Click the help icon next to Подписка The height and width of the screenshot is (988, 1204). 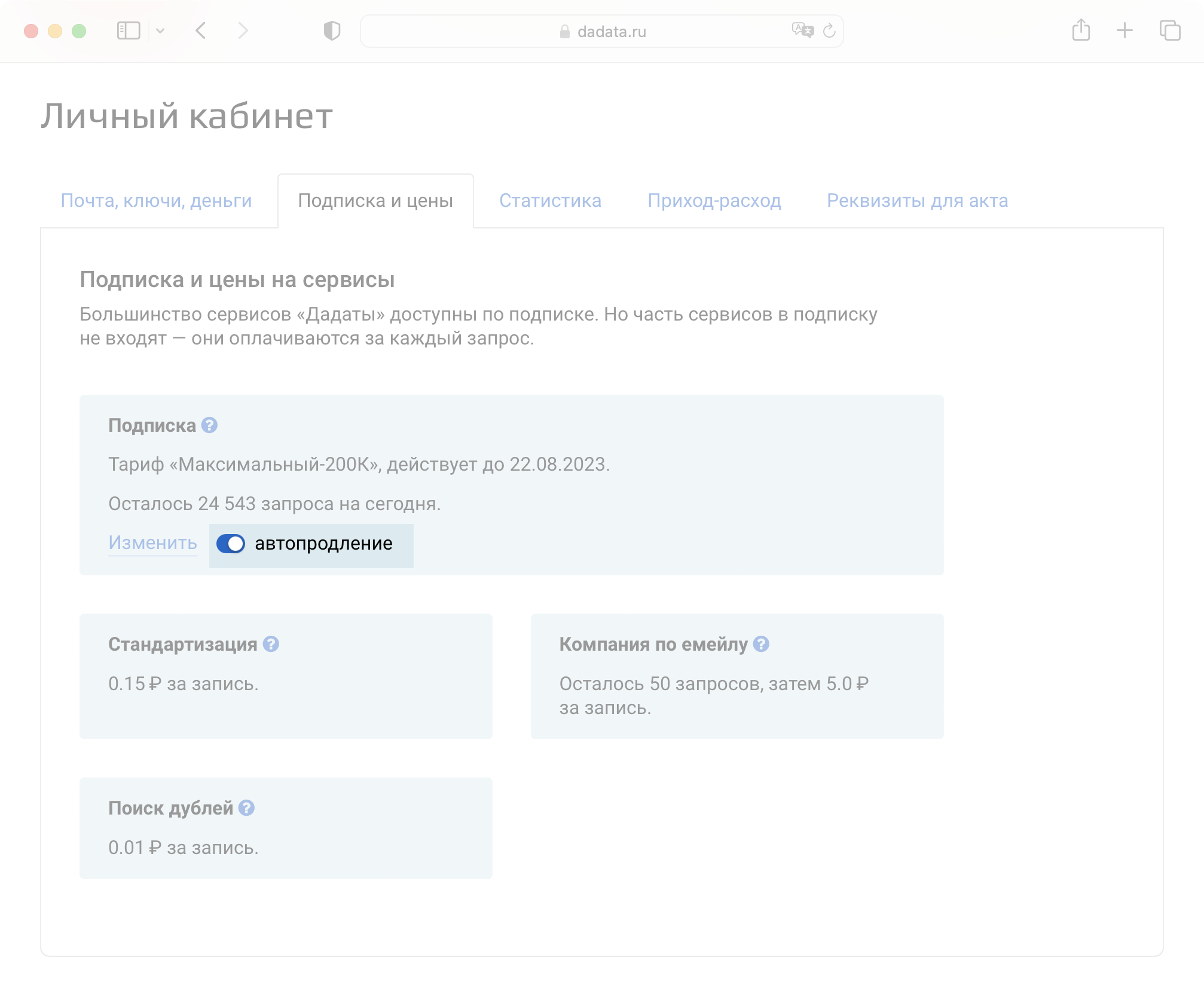(x=209, y=425)
